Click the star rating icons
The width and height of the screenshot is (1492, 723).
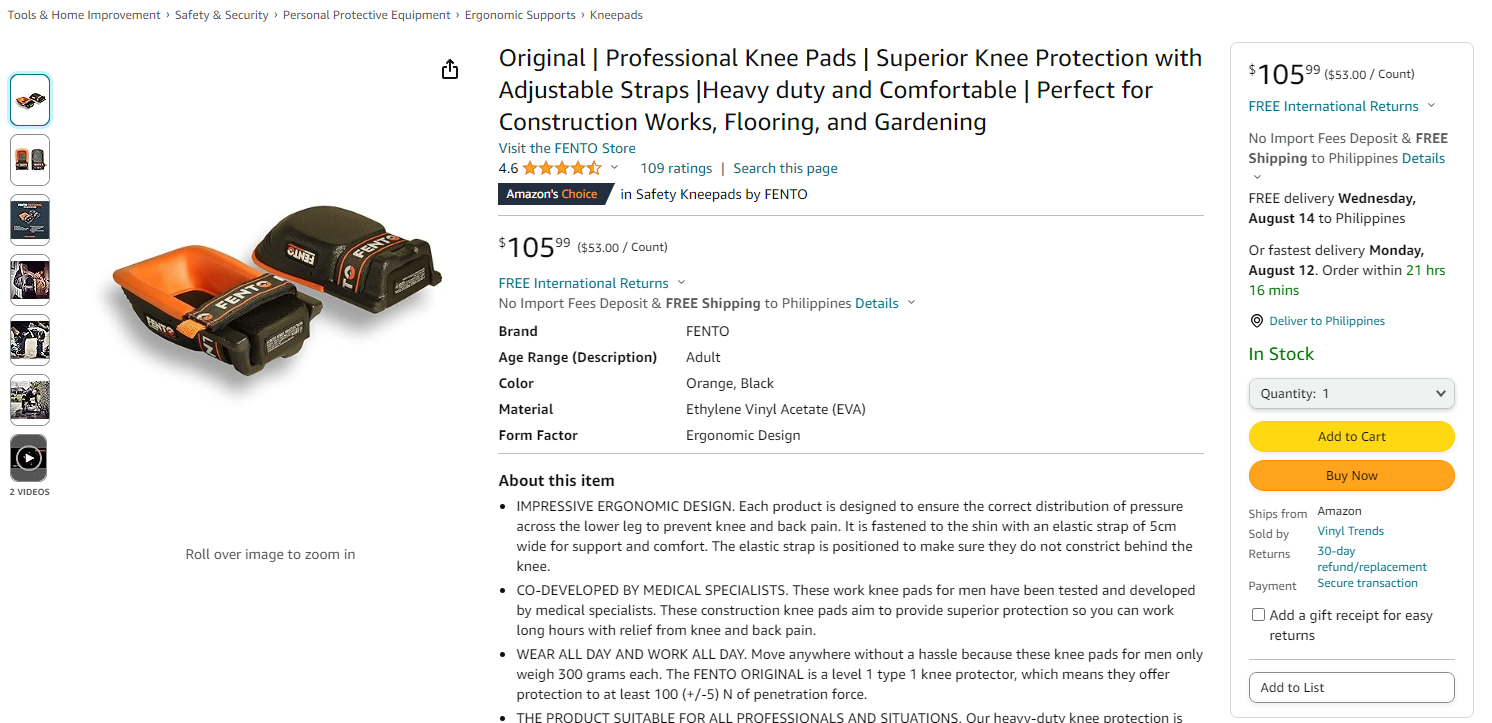coord(562,168)
